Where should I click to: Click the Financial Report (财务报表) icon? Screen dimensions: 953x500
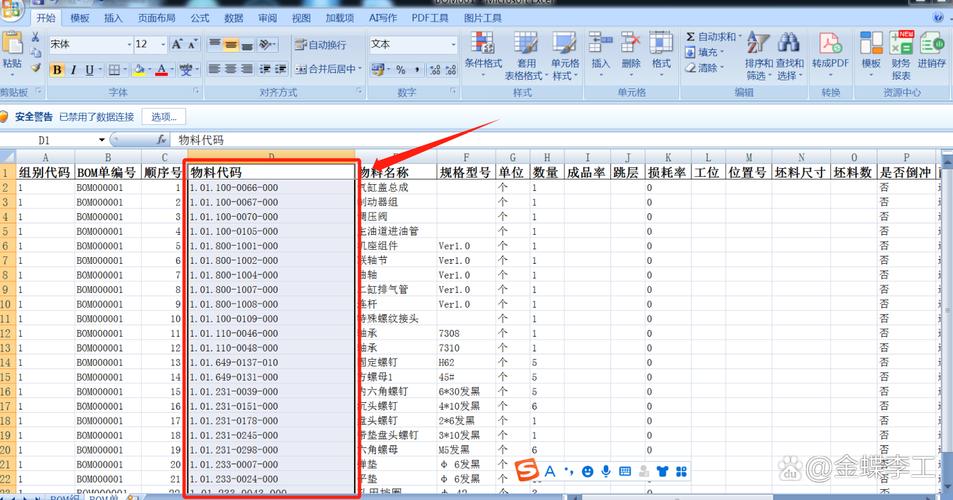pos(901,44)
